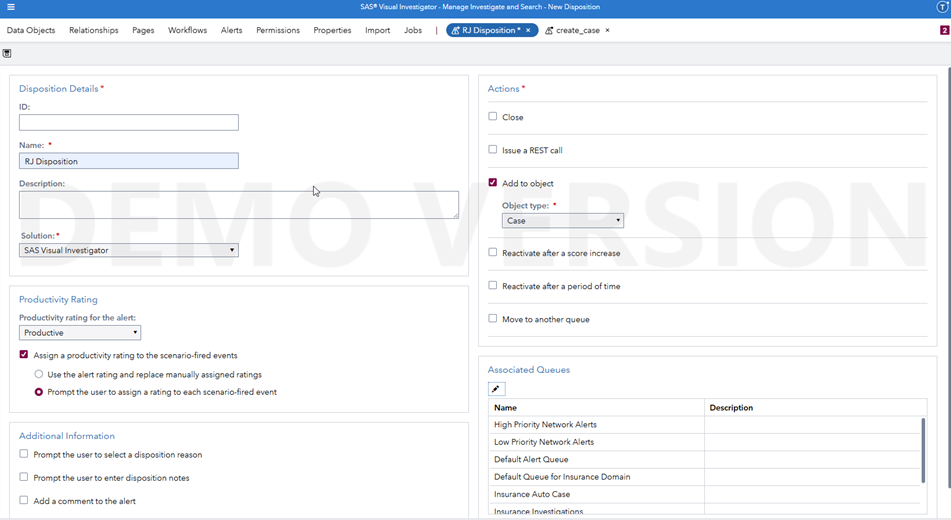
Task: Open the user profile icon
Action: point(942,7)
